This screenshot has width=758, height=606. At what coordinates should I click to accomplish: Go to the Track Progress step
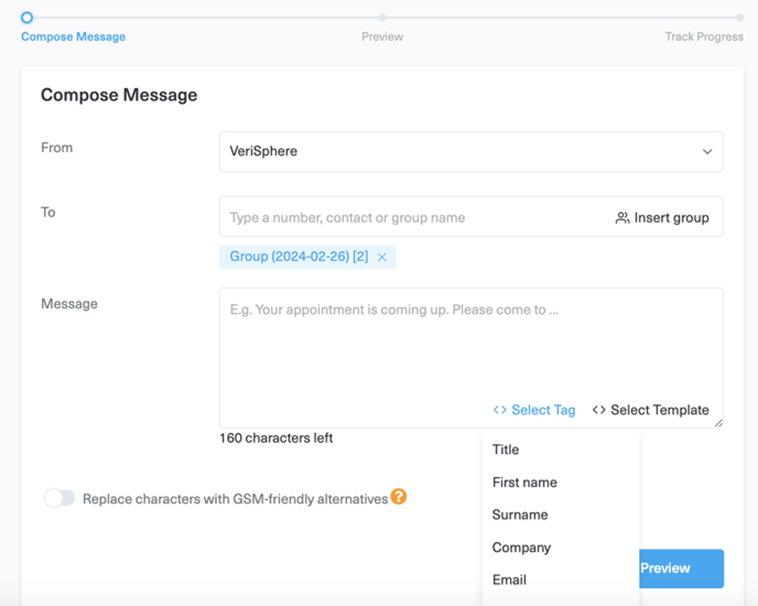coord(704,37)
